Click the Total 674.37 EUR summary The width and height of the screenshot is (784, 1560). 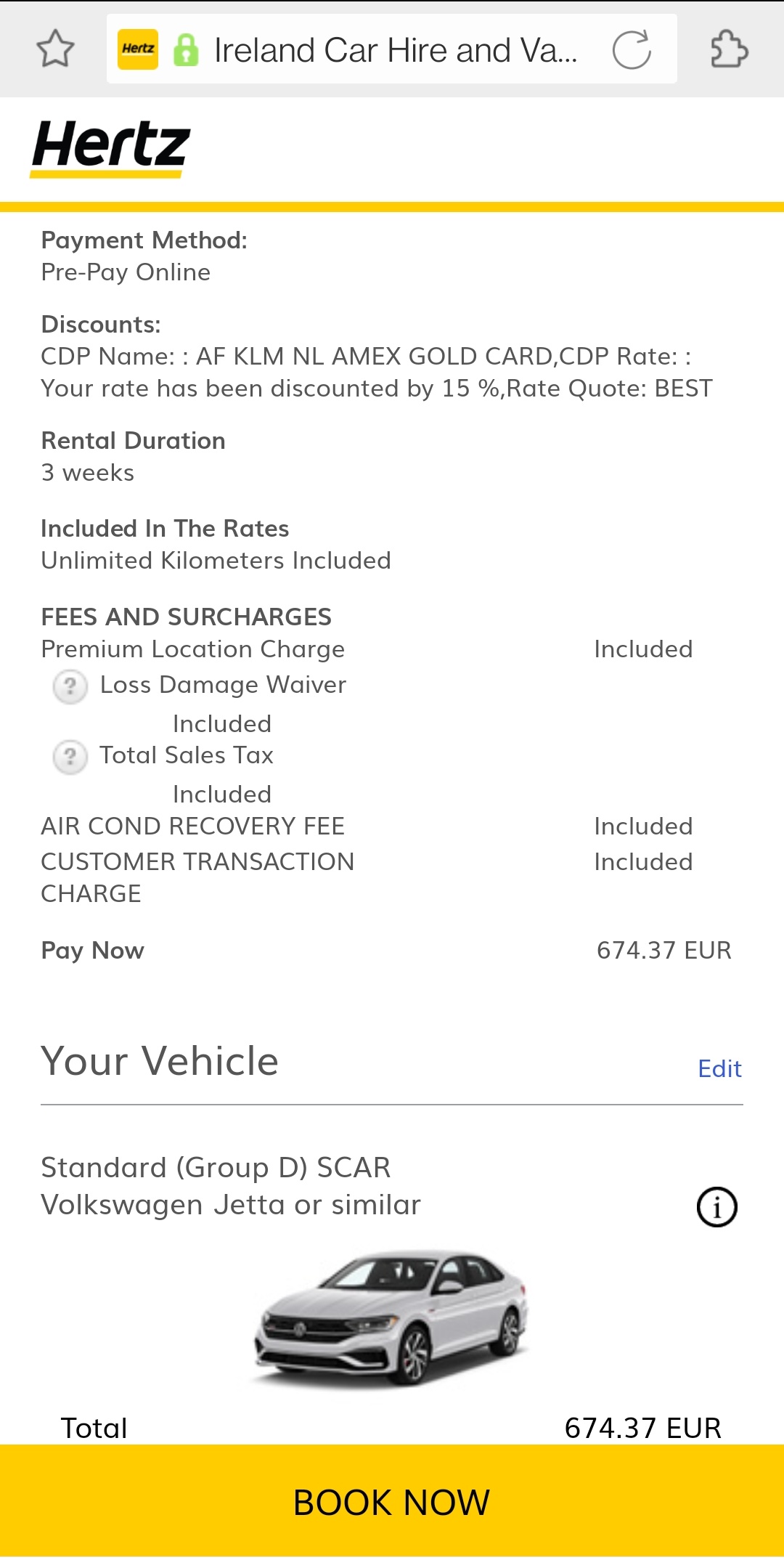[642, 1428]
